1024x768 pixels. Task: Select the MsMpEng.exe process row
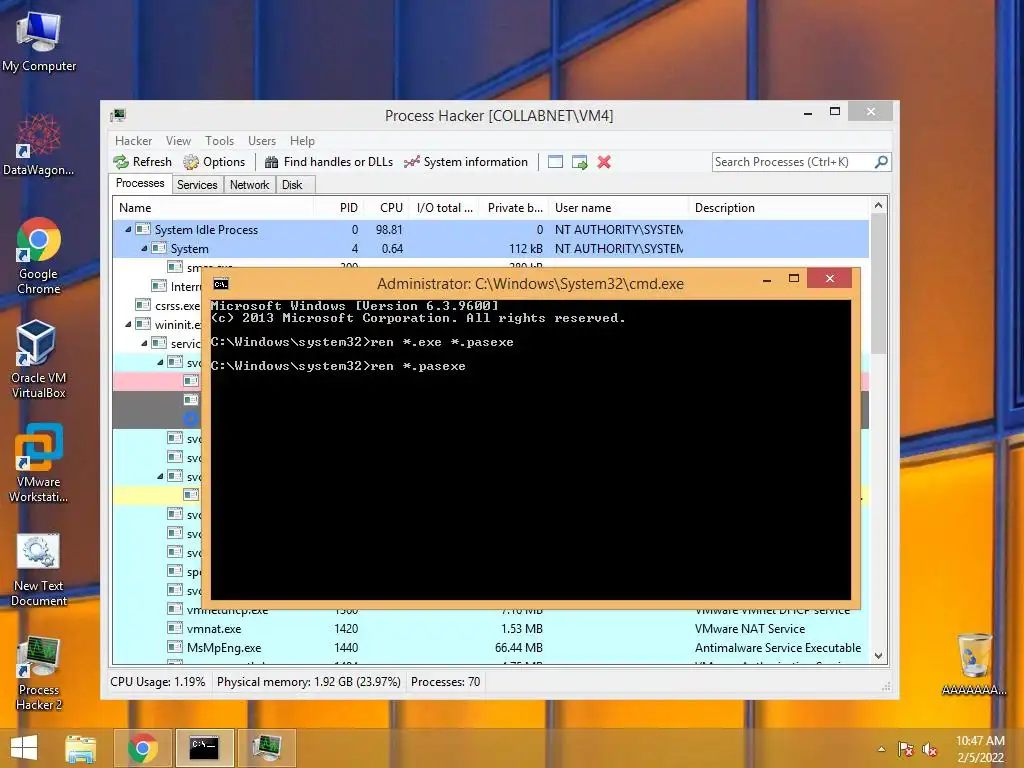click(491, 648)
